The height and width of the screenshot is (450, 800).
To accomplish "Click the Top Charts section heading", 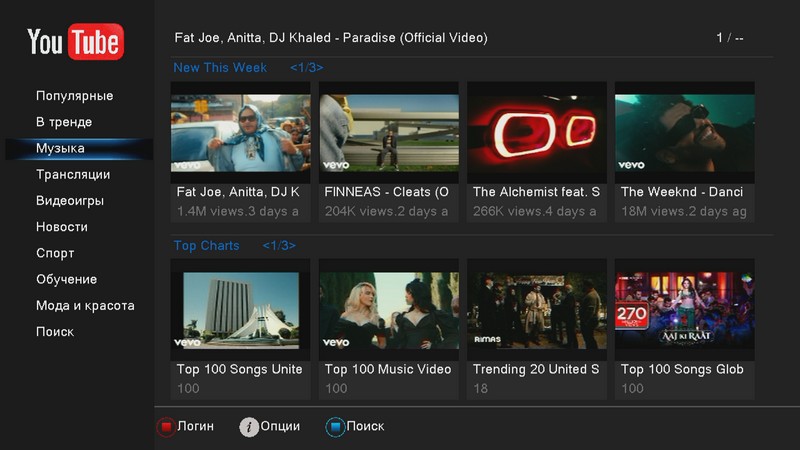I will point(206,245).
